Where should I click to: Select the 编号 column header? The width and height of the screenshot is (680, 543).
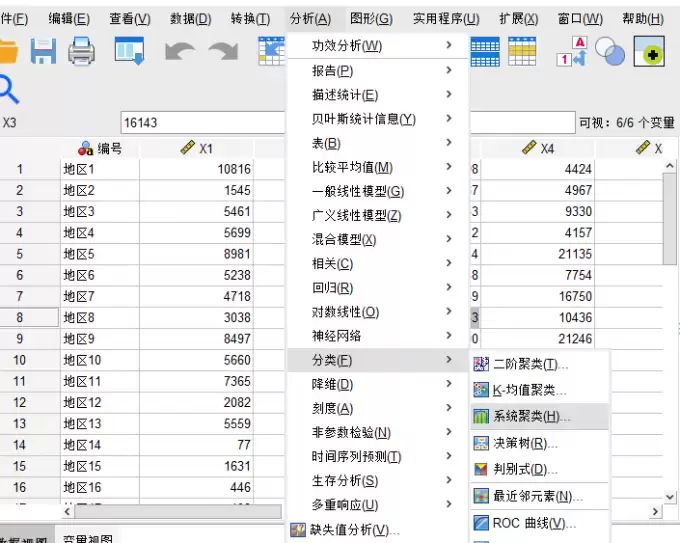pos(100,148)
